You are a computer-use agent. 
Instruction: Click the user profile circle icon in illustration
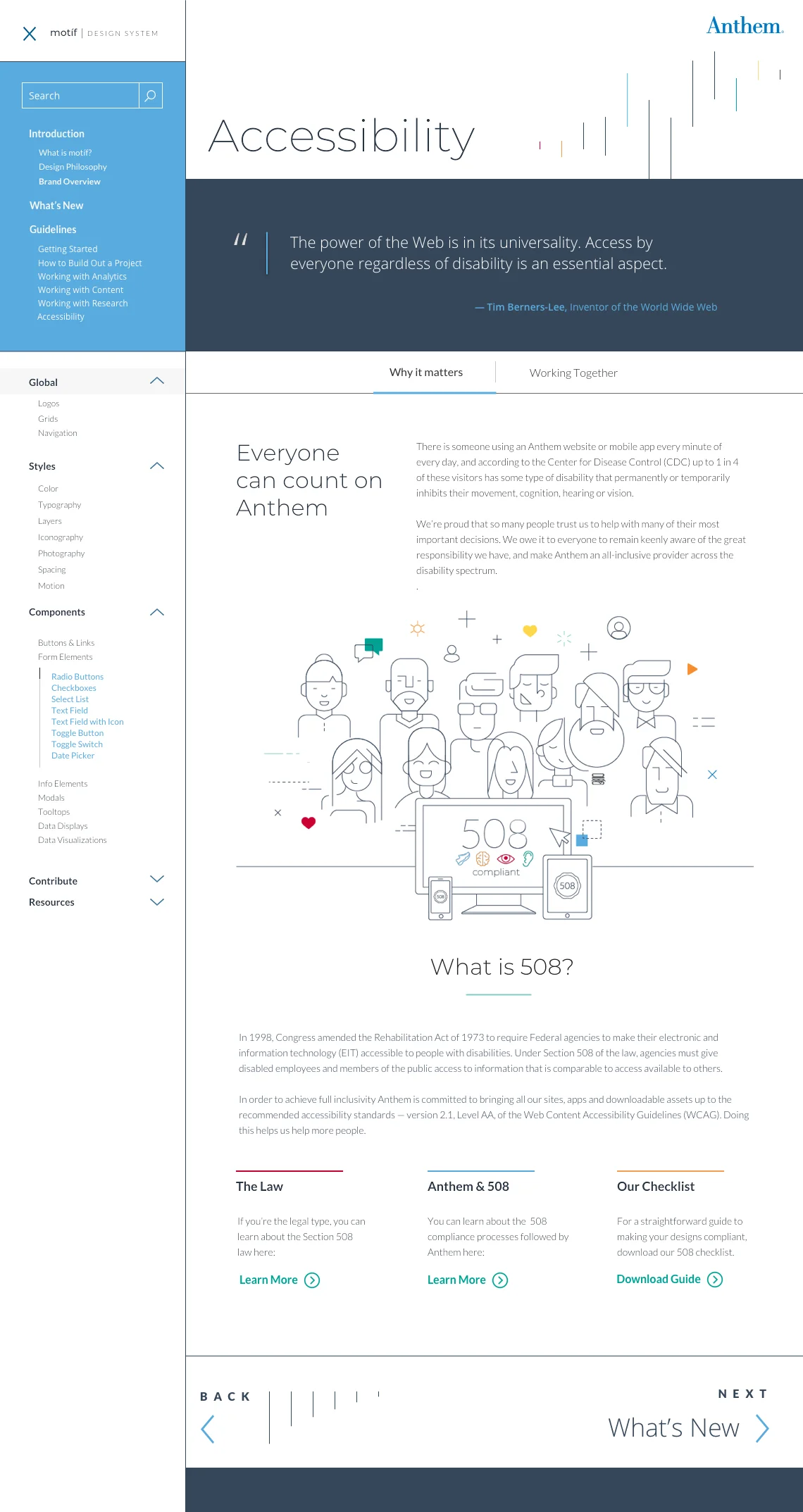point(618,627)
